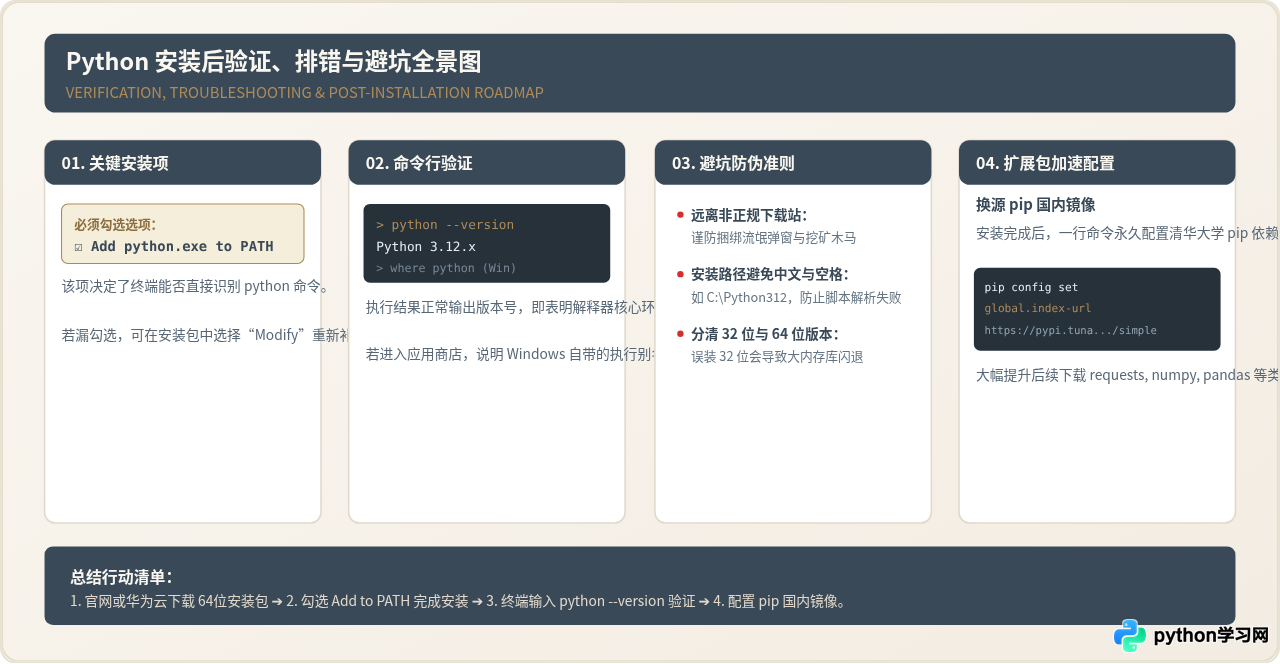Click the code line pip config set
Screen dimensions: 1280x664
click(1032, 287)
